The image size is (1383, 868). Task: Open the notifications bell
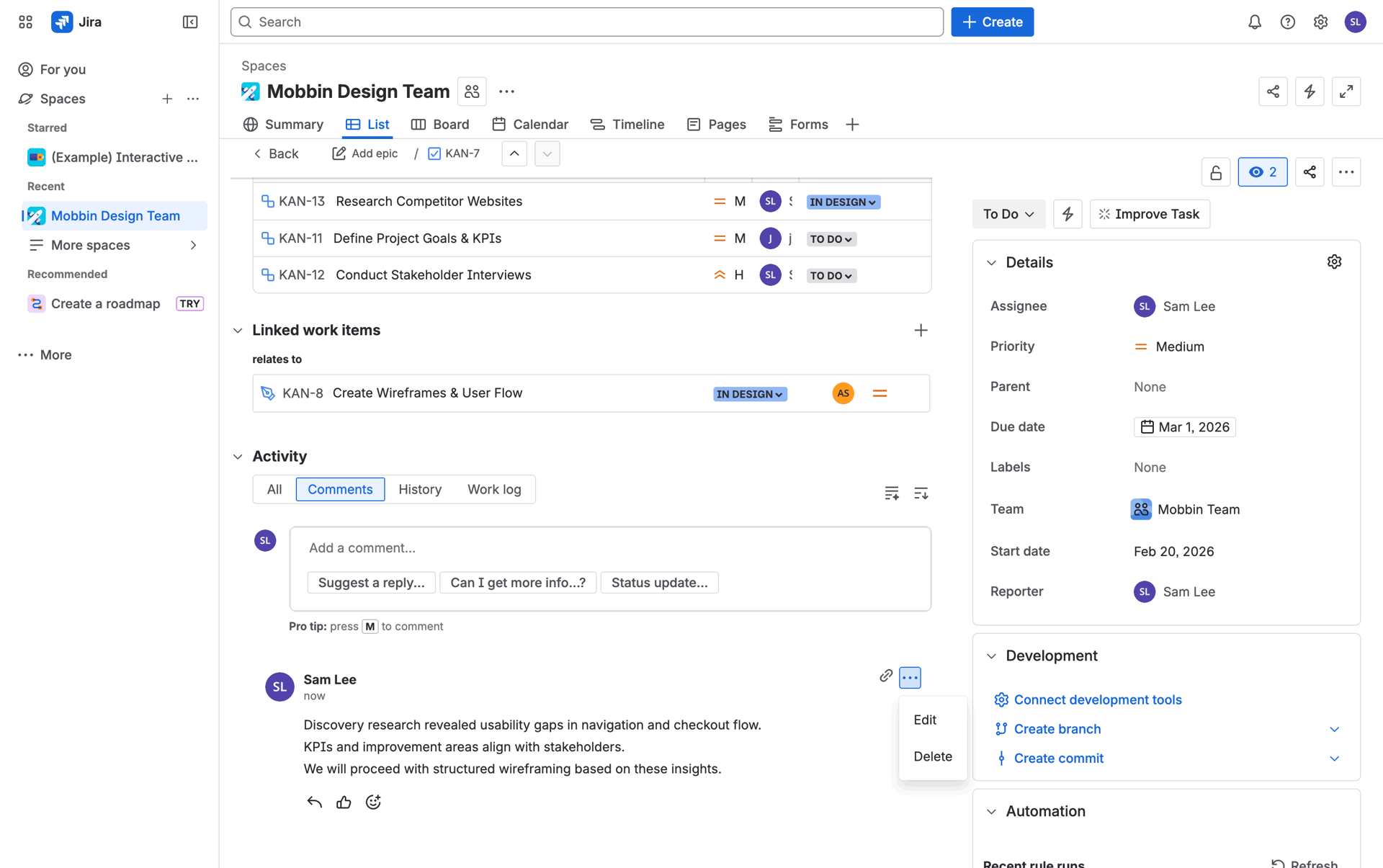[x=1255, y=22]
